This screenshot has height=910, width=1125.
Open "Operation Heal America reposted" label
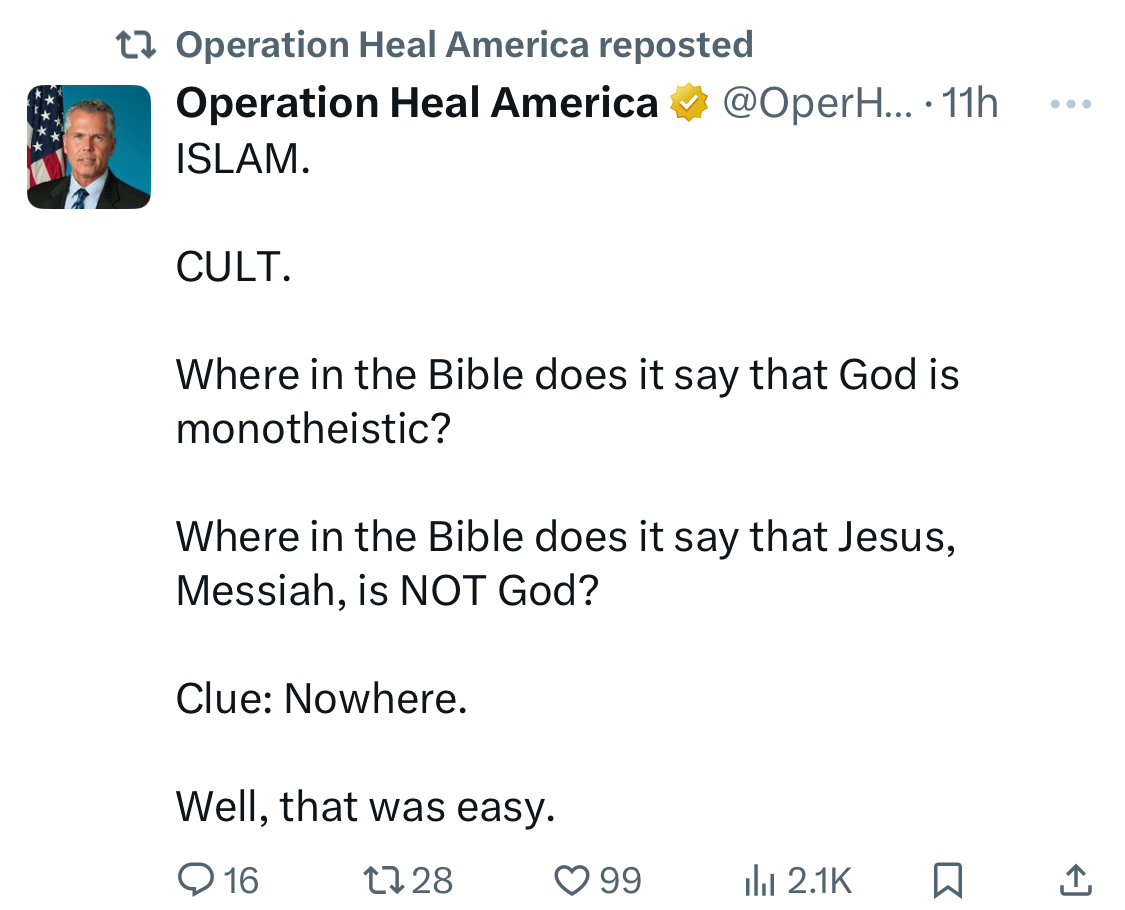(x=464, y=45)
